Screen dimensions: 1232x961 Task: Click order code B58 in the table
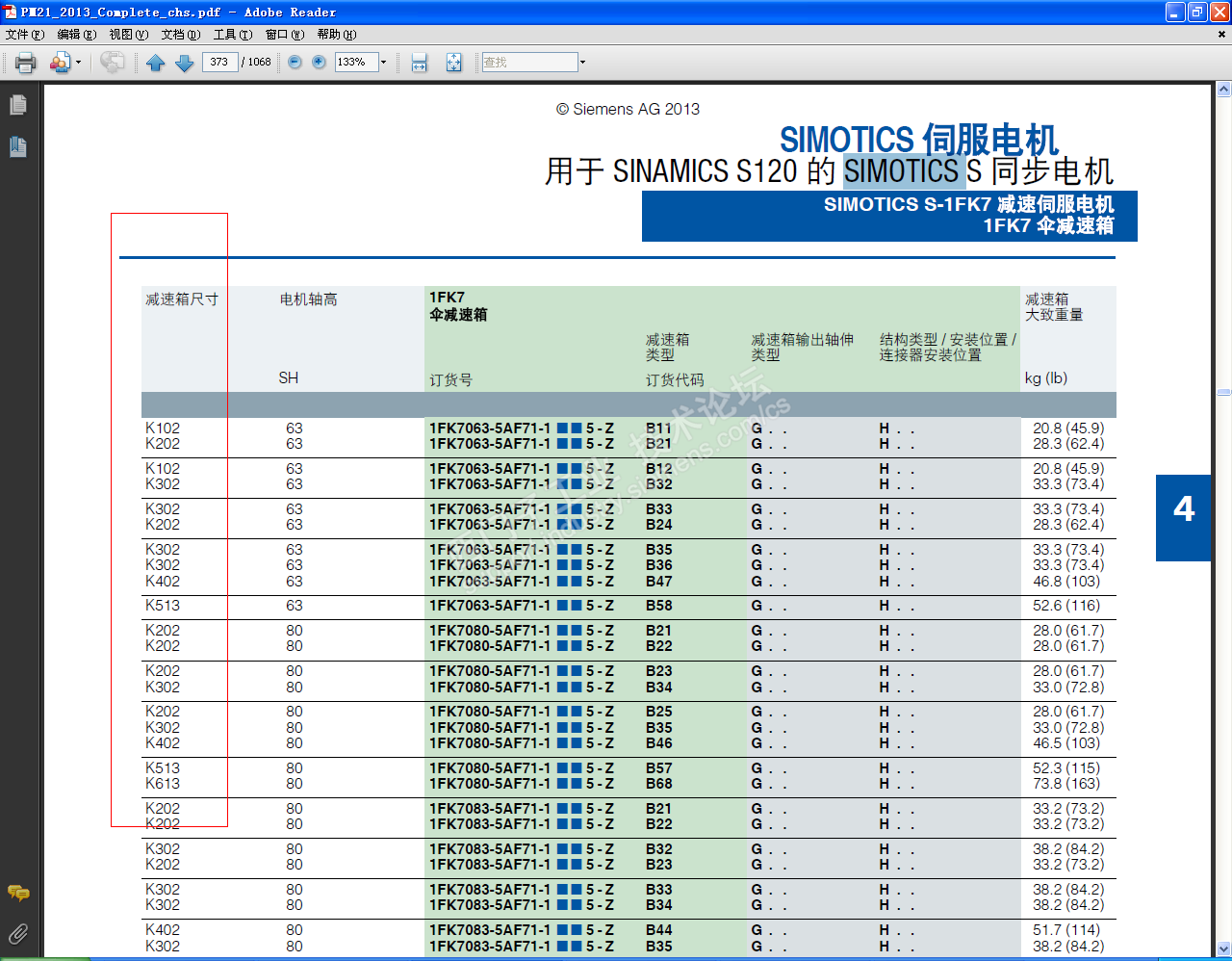pyautogui.click(x=659, y=606)
